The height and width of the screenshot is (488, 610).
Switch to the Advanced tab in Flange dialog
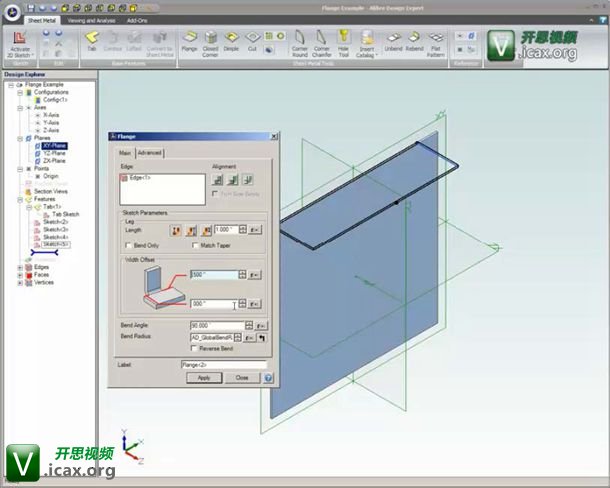pyautogui.click(x=150, y=153)
